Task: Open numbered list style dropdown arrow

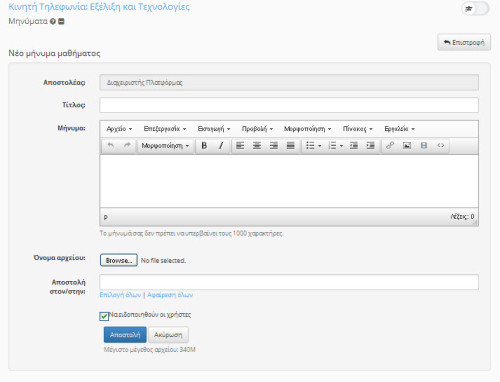Action: coord(341,146)
